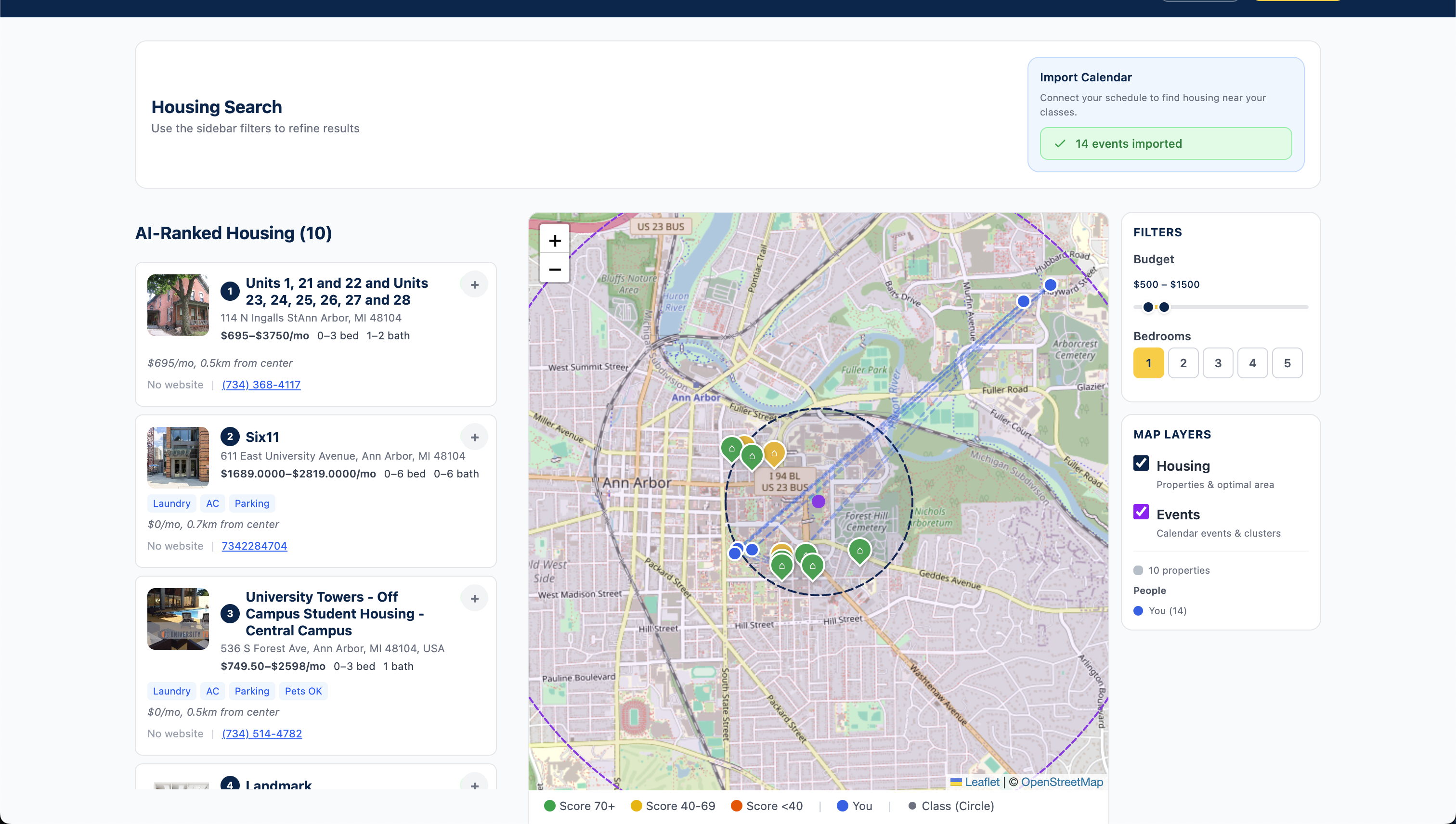Click the purple cluster center marker
The image size is (1456, 824).
click(x=818, y=502)
